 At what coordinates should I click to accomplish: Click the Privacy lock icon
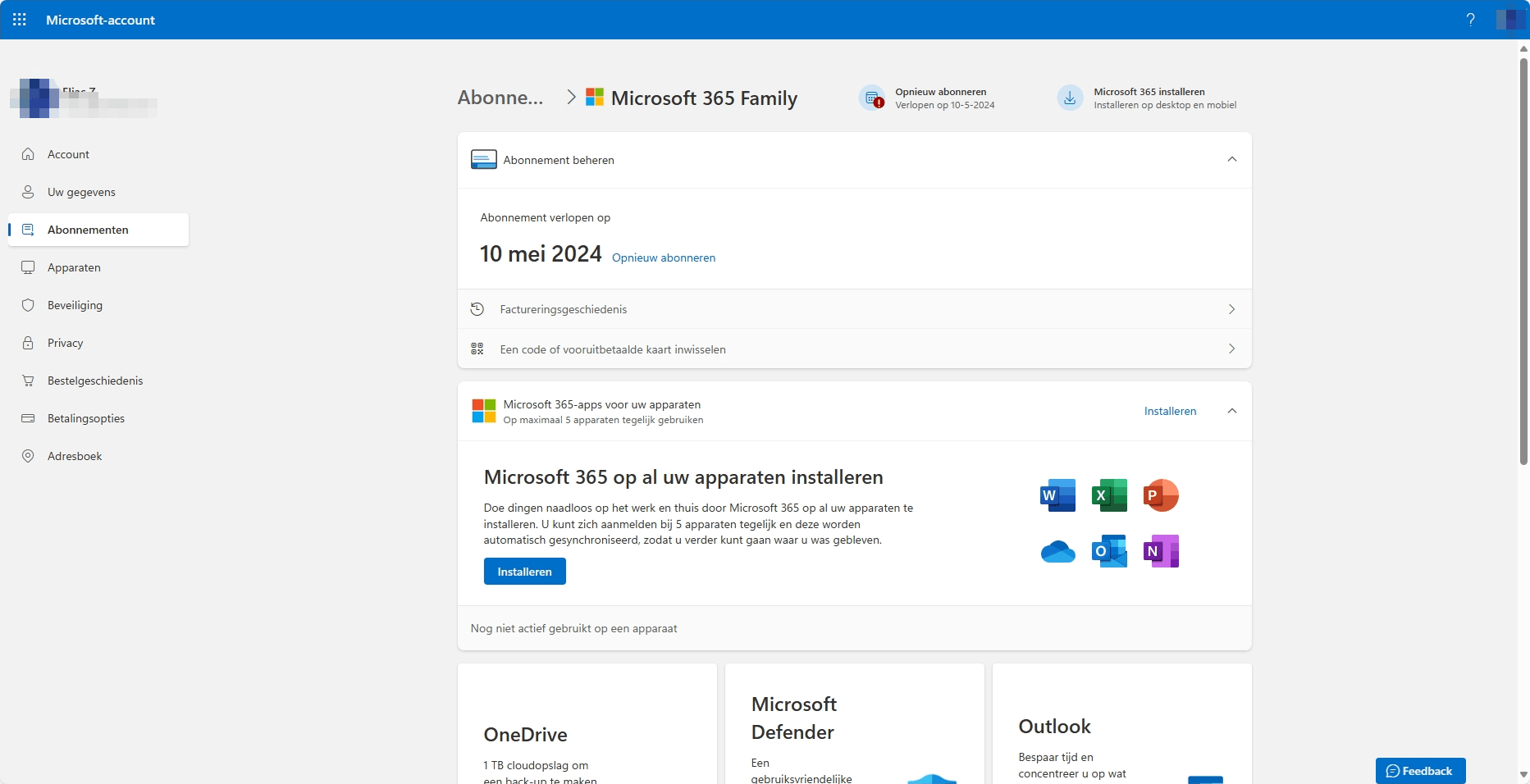pos(28,343)
